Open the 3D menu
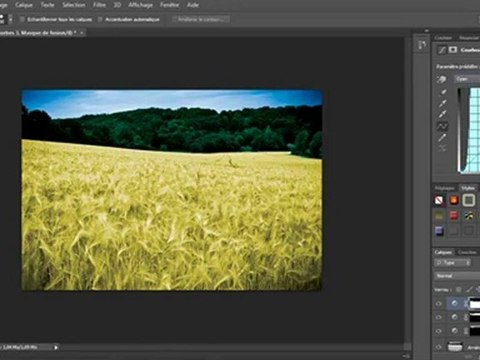480x360 pixels. pos(117,5)
